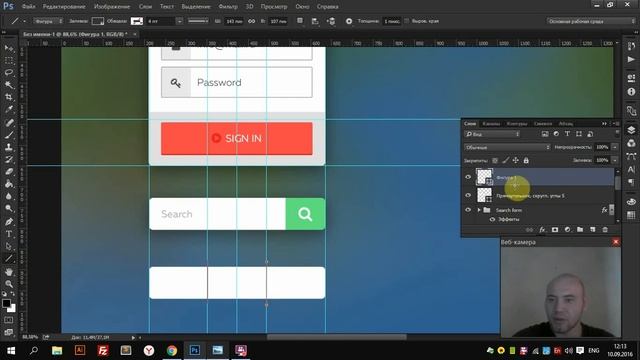
Task: Select the Healing Brush tool
Action: (x=9, y=122)
